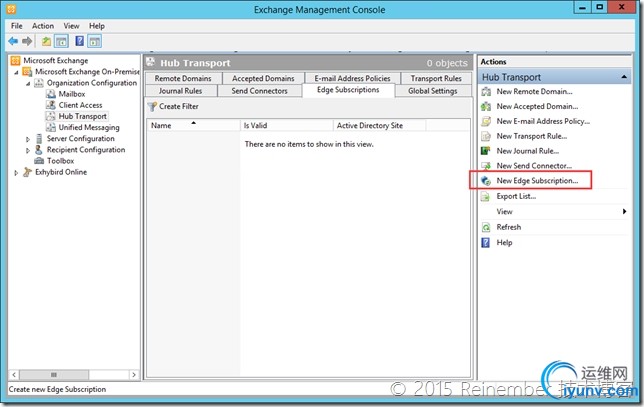Click New Remote Domain... action
The height and width of the screenshot is (407, 644).
pyautogui.click(x=534, y=92)
